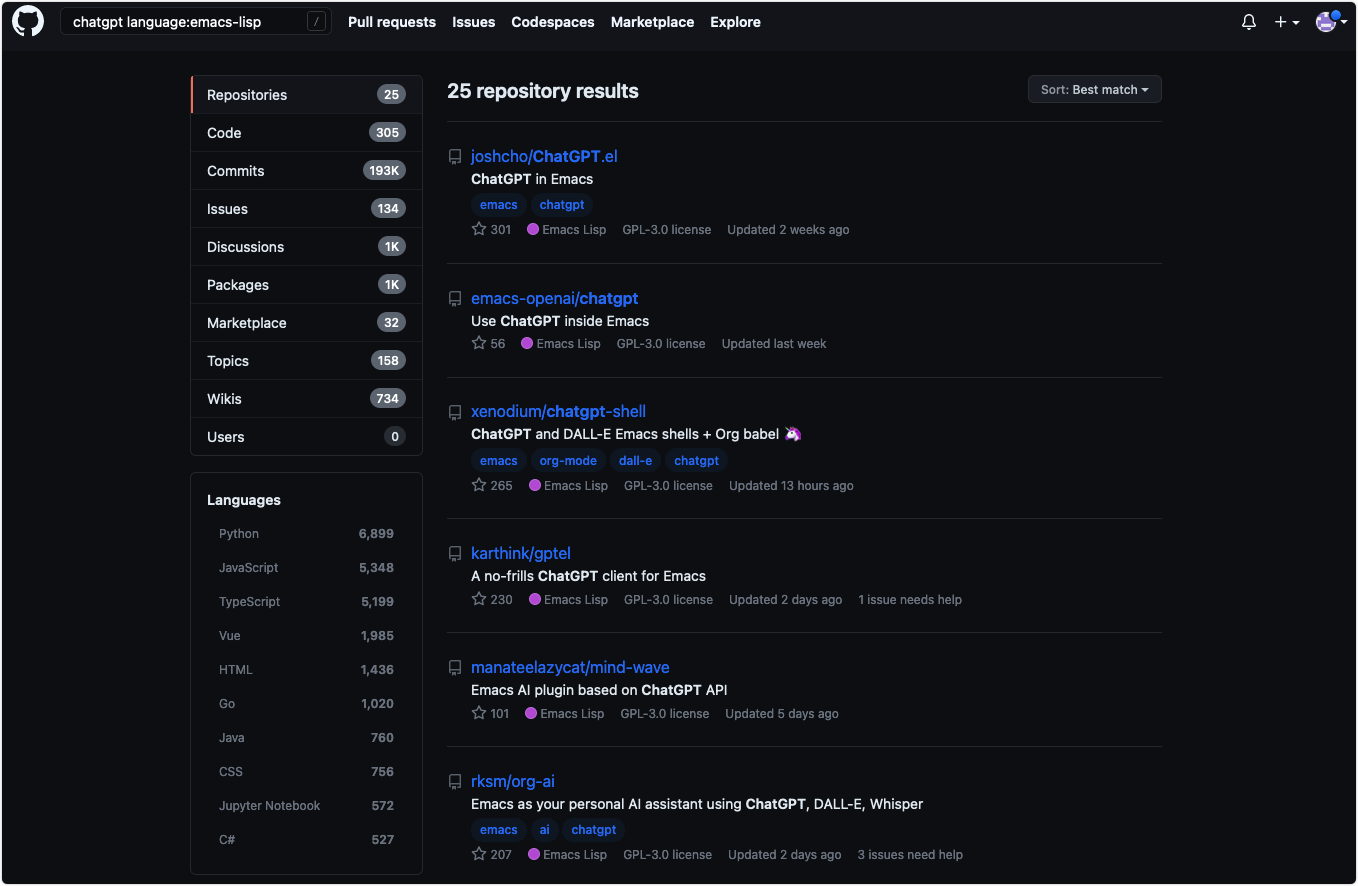Viewport: 1358px width, 886px height.
Task: Open the '3 issues need help' link
Action: point(910,855)
